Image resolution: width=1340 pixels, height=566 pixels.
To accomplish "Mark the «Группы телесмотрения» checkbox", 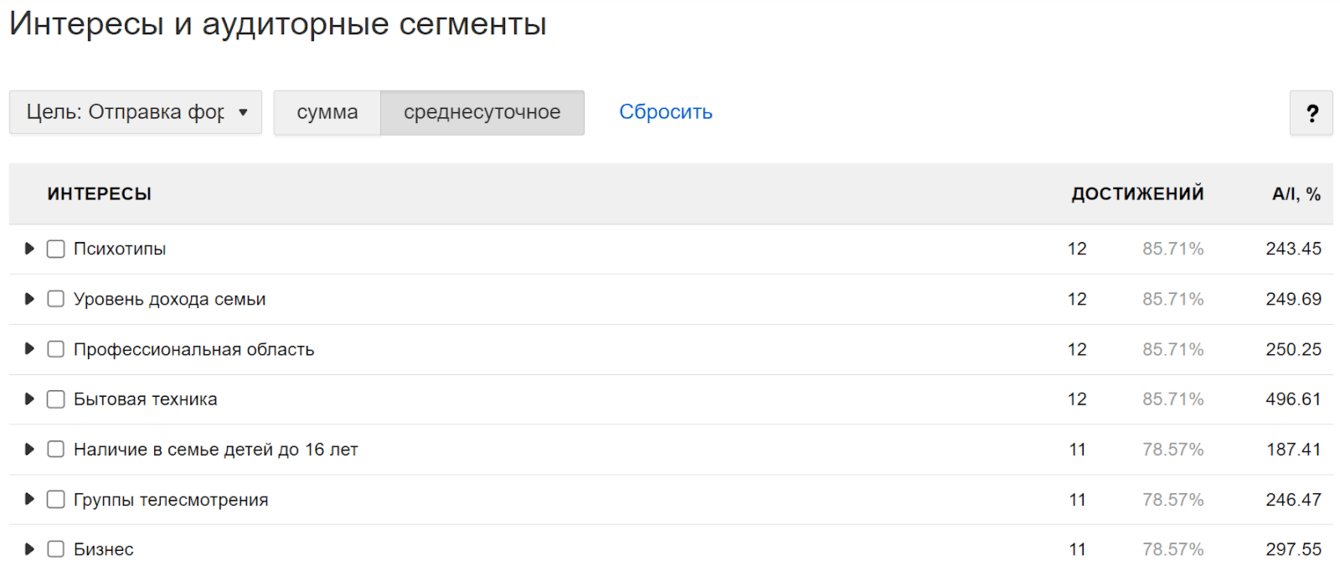I will point(56,499).
